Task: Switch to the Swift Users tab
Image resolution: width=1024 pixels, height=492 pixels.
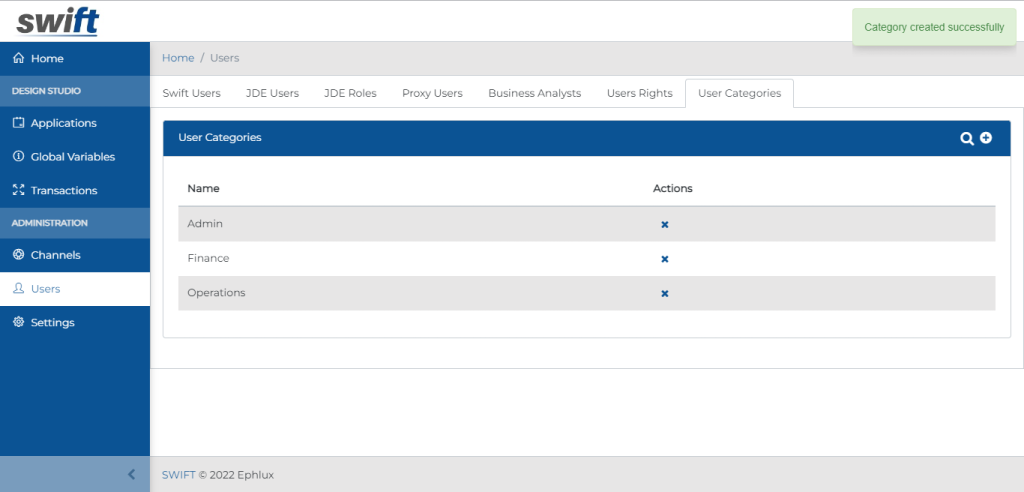Action: click(x=191, y=93)
